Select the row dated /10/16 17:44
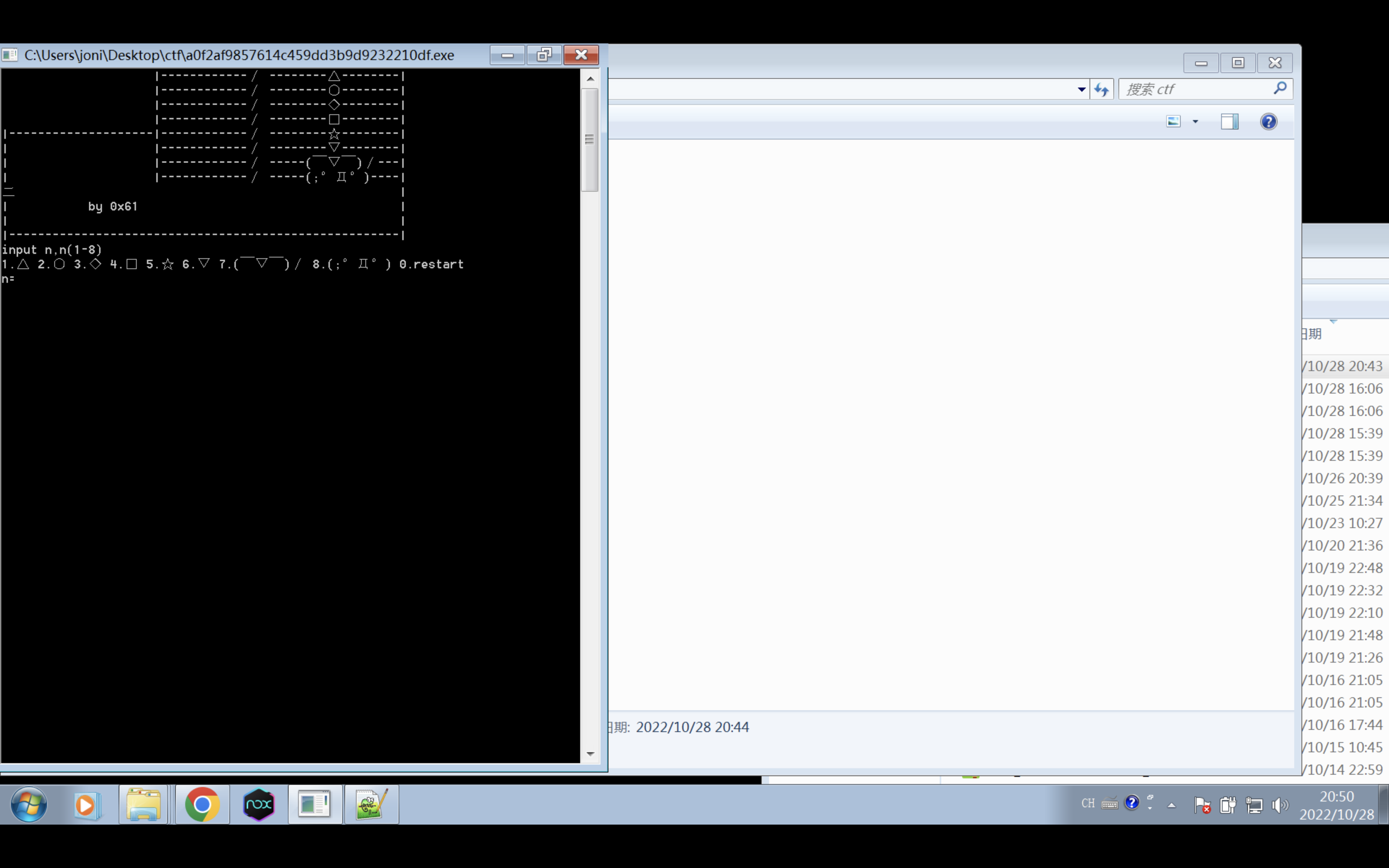The width and height of the screenshot is (1389, 868). pos(1346,724)
